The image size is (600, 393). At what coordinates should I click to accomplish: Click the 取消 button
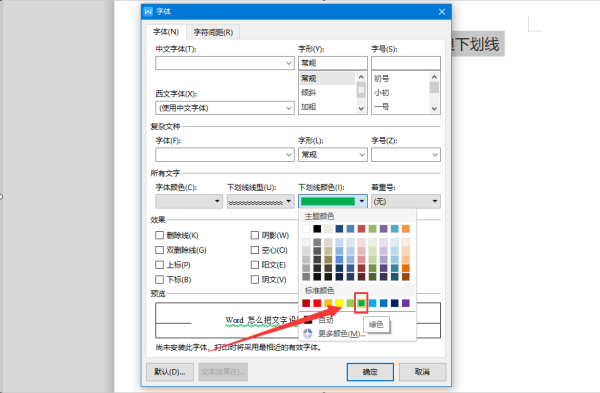(422, 372)
